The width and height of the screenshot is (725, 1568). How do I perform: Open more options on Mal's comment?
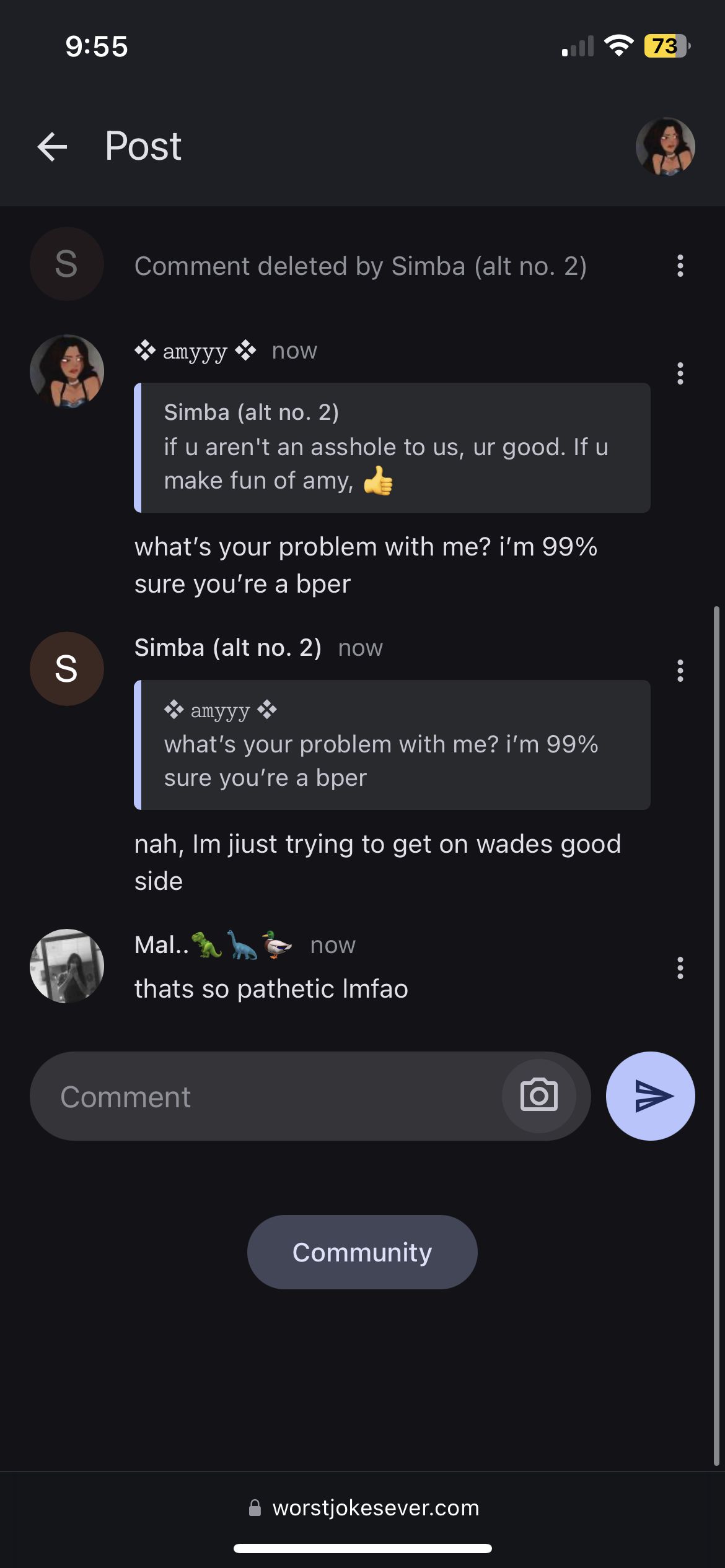pyautogui.click(x=680, y=968)
